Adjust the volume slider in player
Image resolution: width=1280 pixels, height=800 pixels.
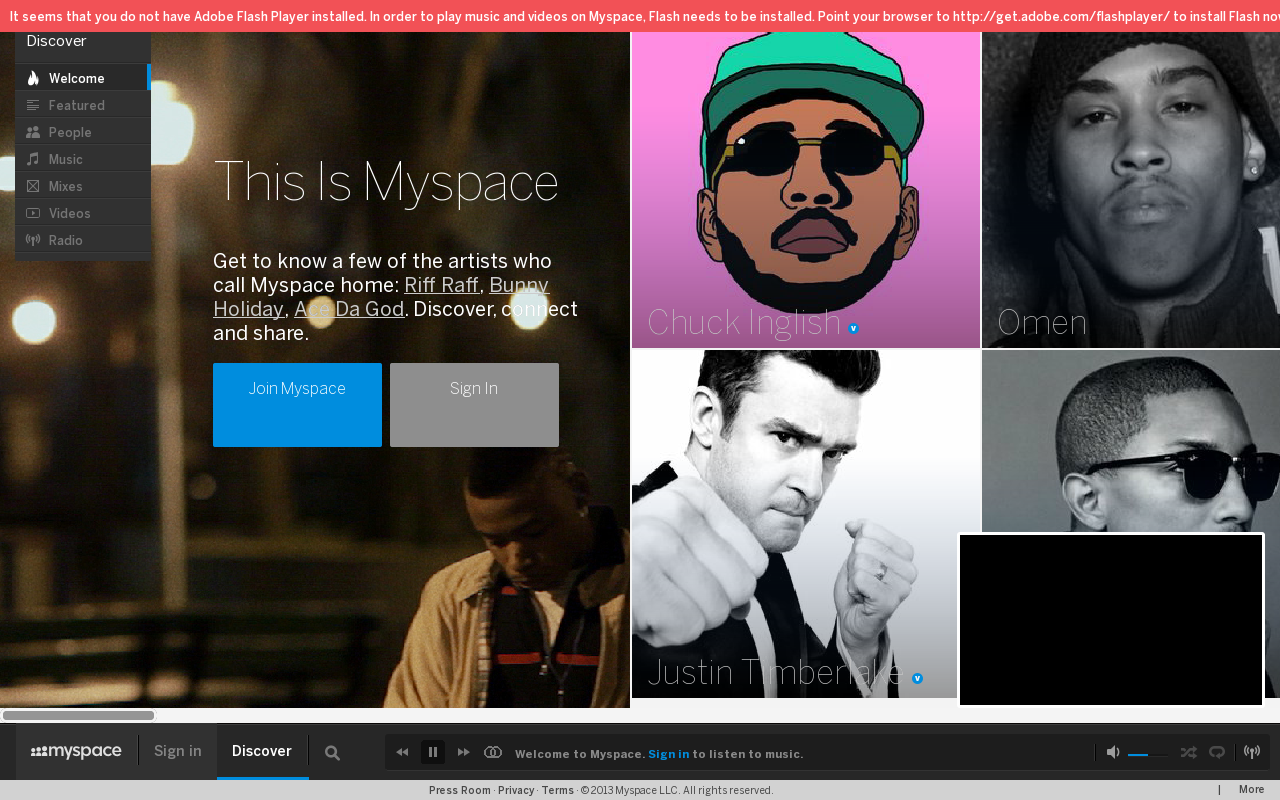pos(1148,755)
